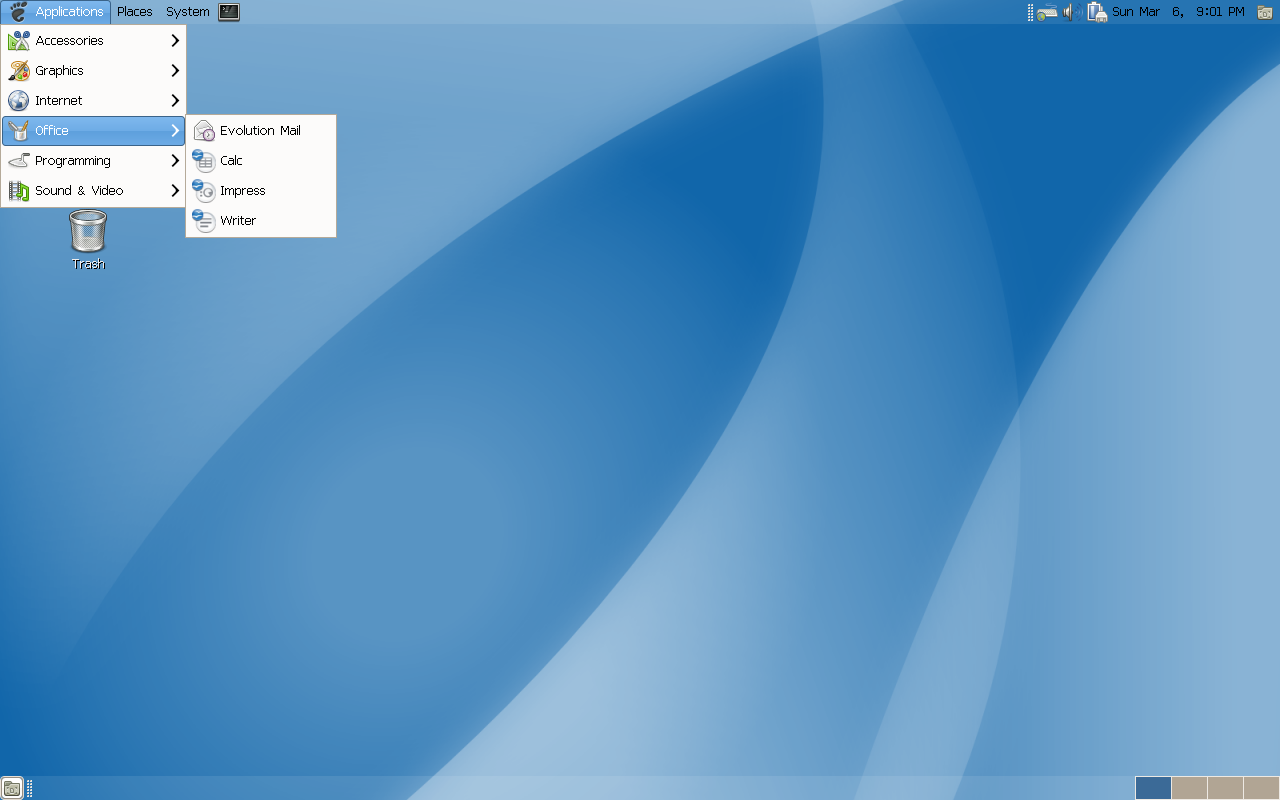The height and width of the screenshot is (800, 1280).
Task: Launch the terminal from the top panel
Action: pyautogui.click(x=229, y=12)
